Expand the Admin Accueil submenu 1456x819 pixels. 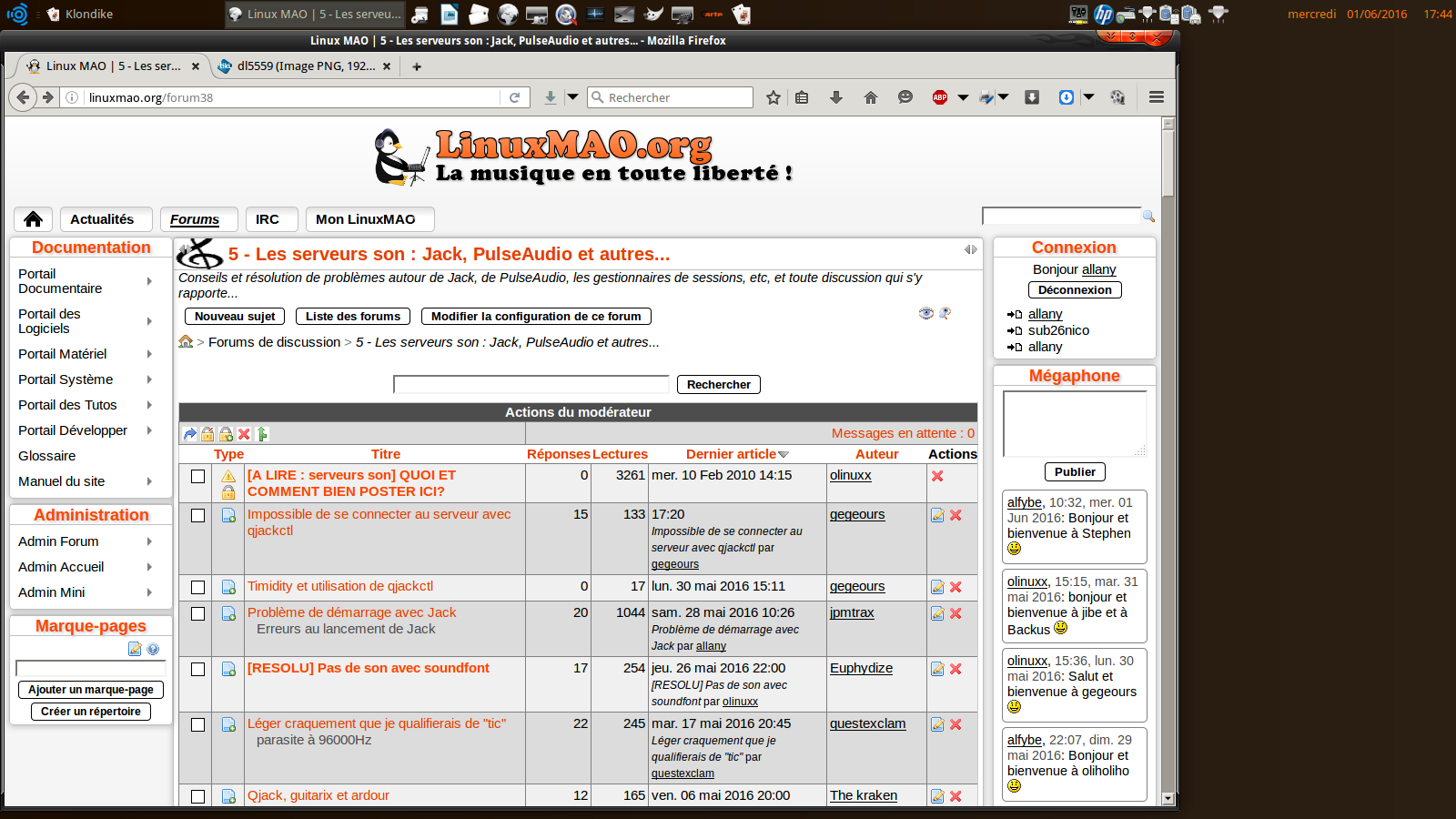[x=149, y=567]
